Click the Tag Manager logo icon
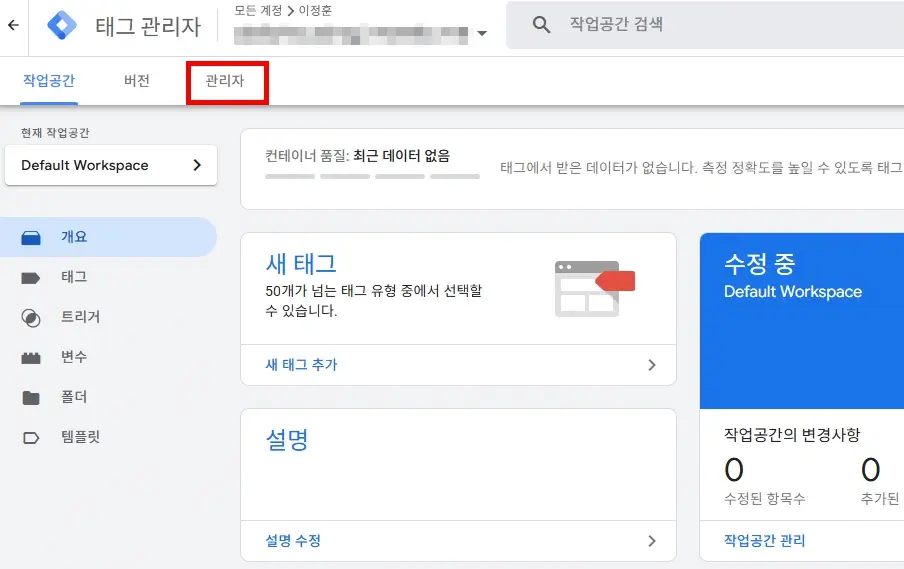The width and height of the screenshot is (904, 569). coord(62,25)
